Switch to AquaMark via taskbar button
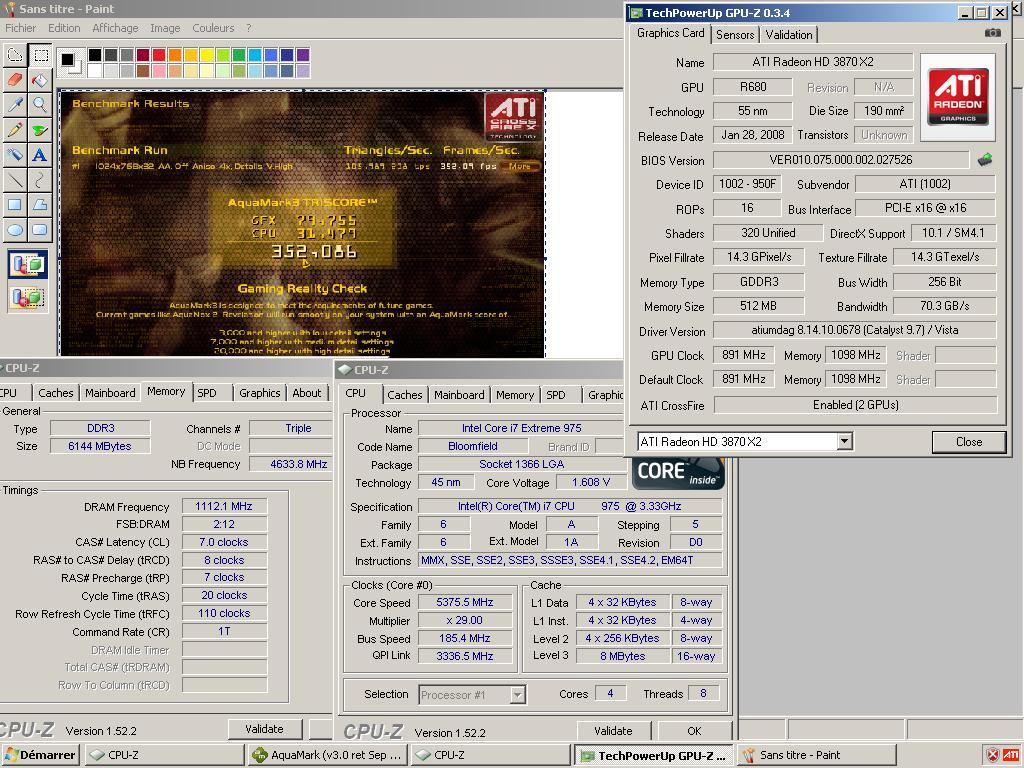 pyautogui.click(x=327, y=755)
